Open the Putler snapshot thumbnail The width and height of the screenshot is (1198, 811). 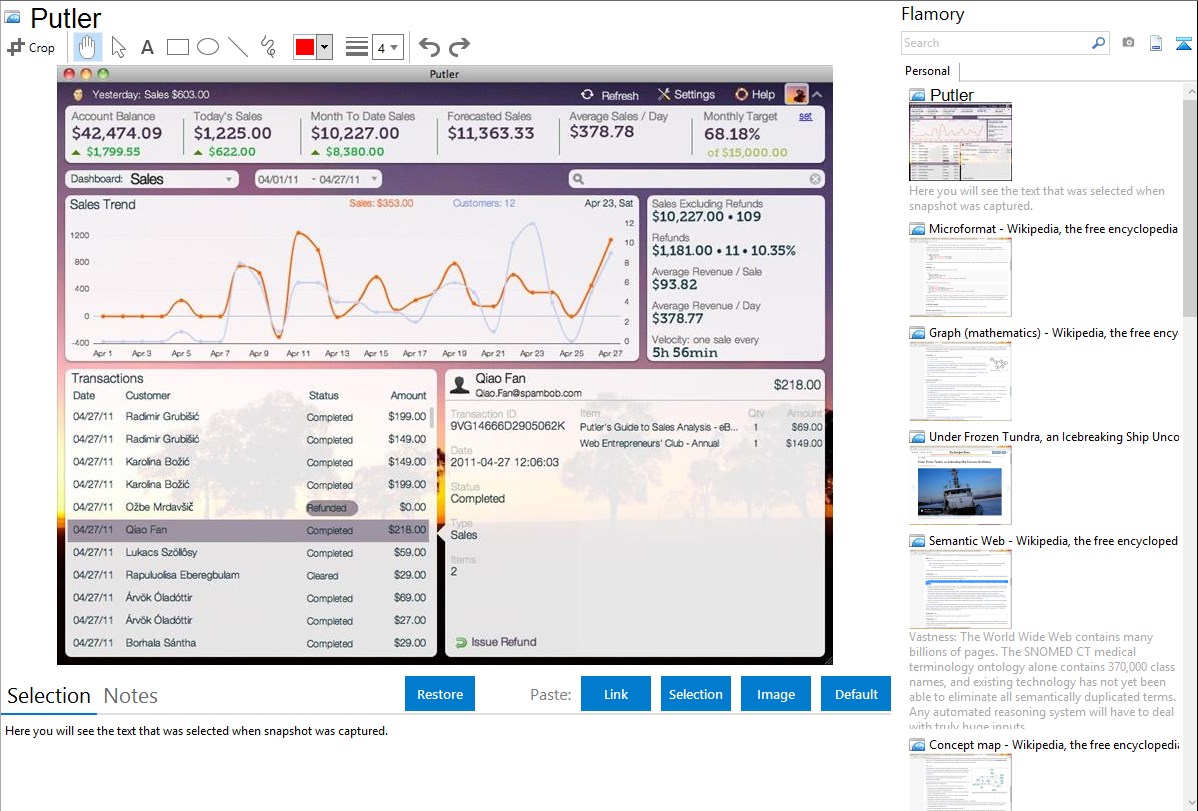click(x=960, y=142)
